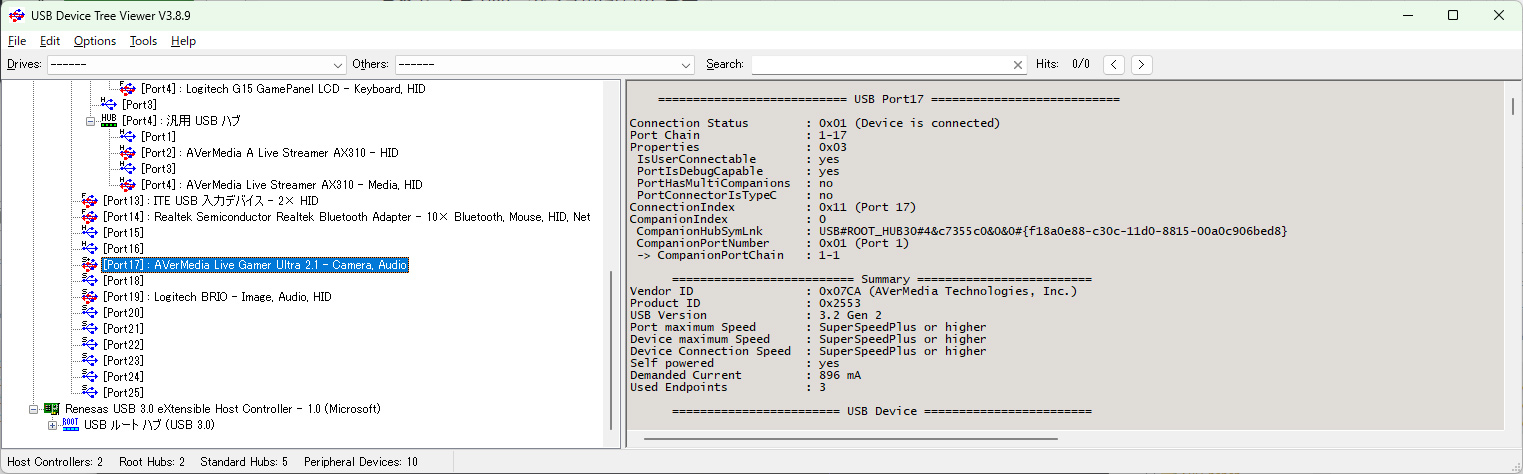The height and width of the screenshot is (474, 1523).
Task: Clear the search field with X
Action: coord(1018,64)
